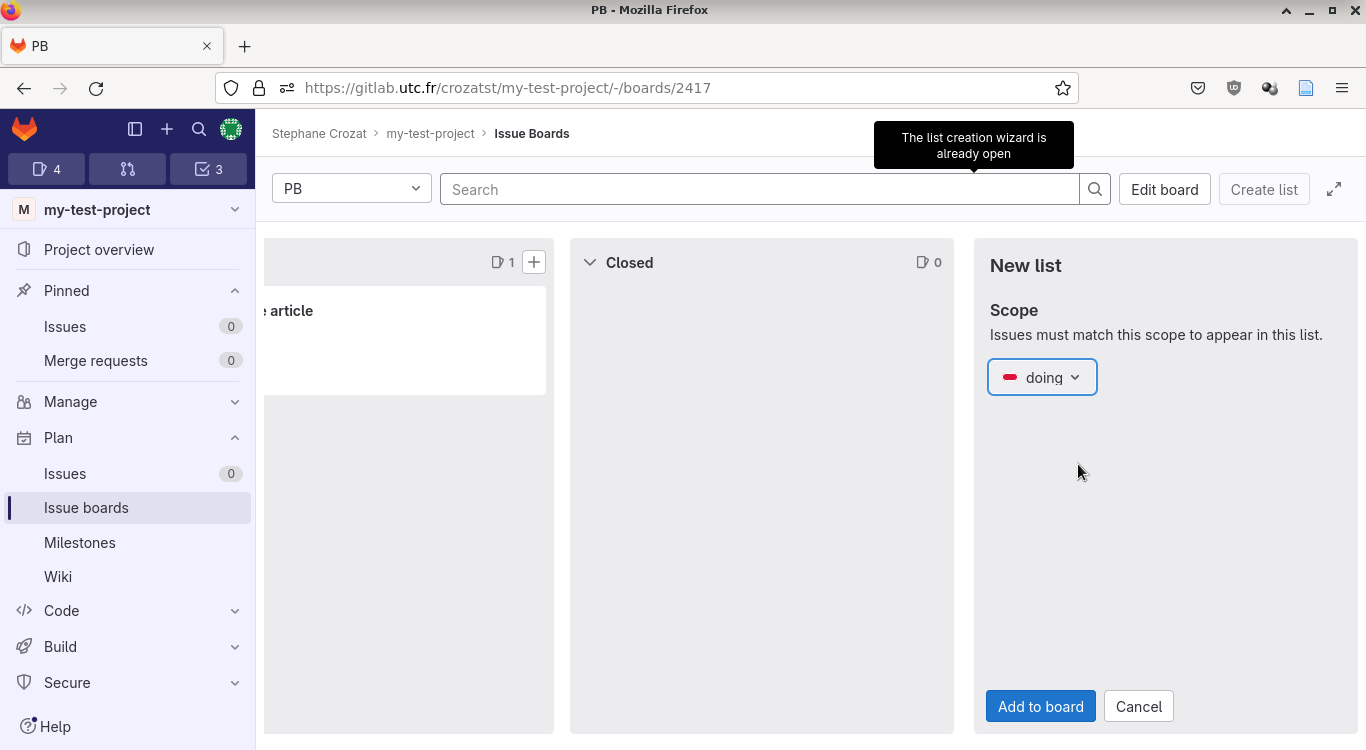Open the PB board selector dropdown
The height and width of the screenshot is (750, 1366).
click(352, 189)
